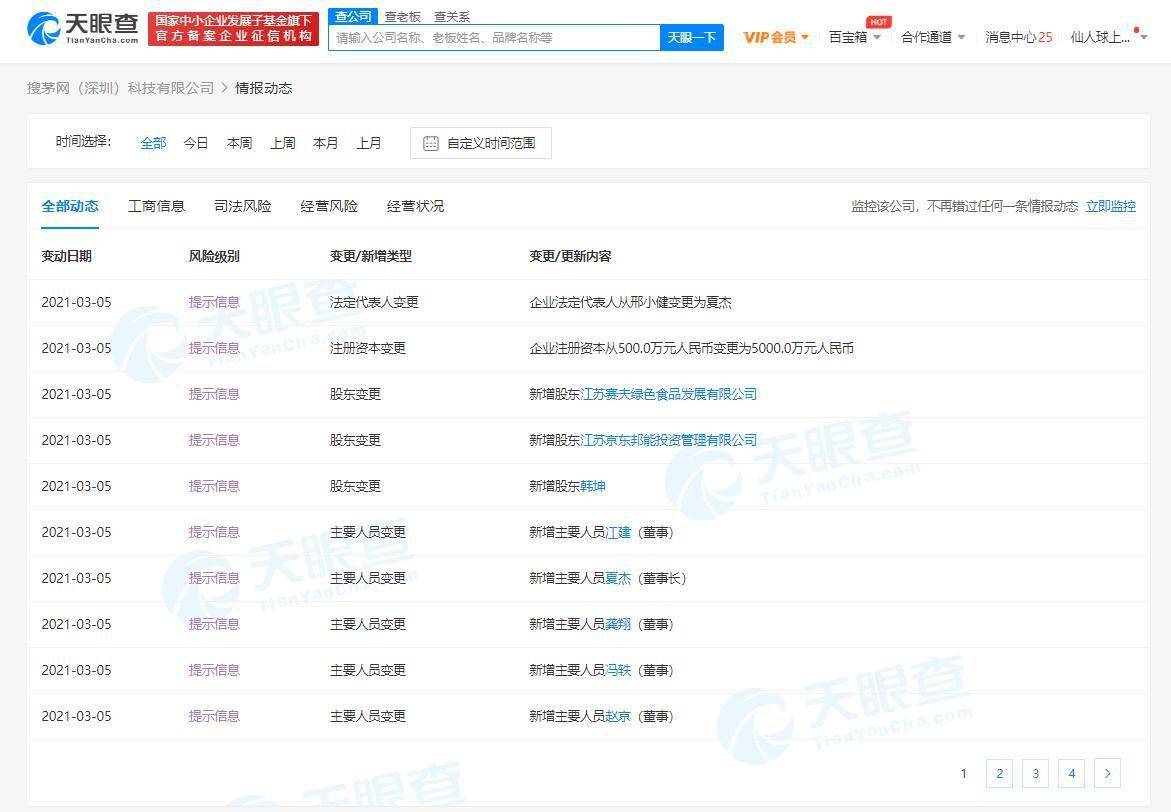Click 变更/新增类型 column header
The height and width of the screenshot is (812, 1171).
pyautogui.click(x=370, y=256)
